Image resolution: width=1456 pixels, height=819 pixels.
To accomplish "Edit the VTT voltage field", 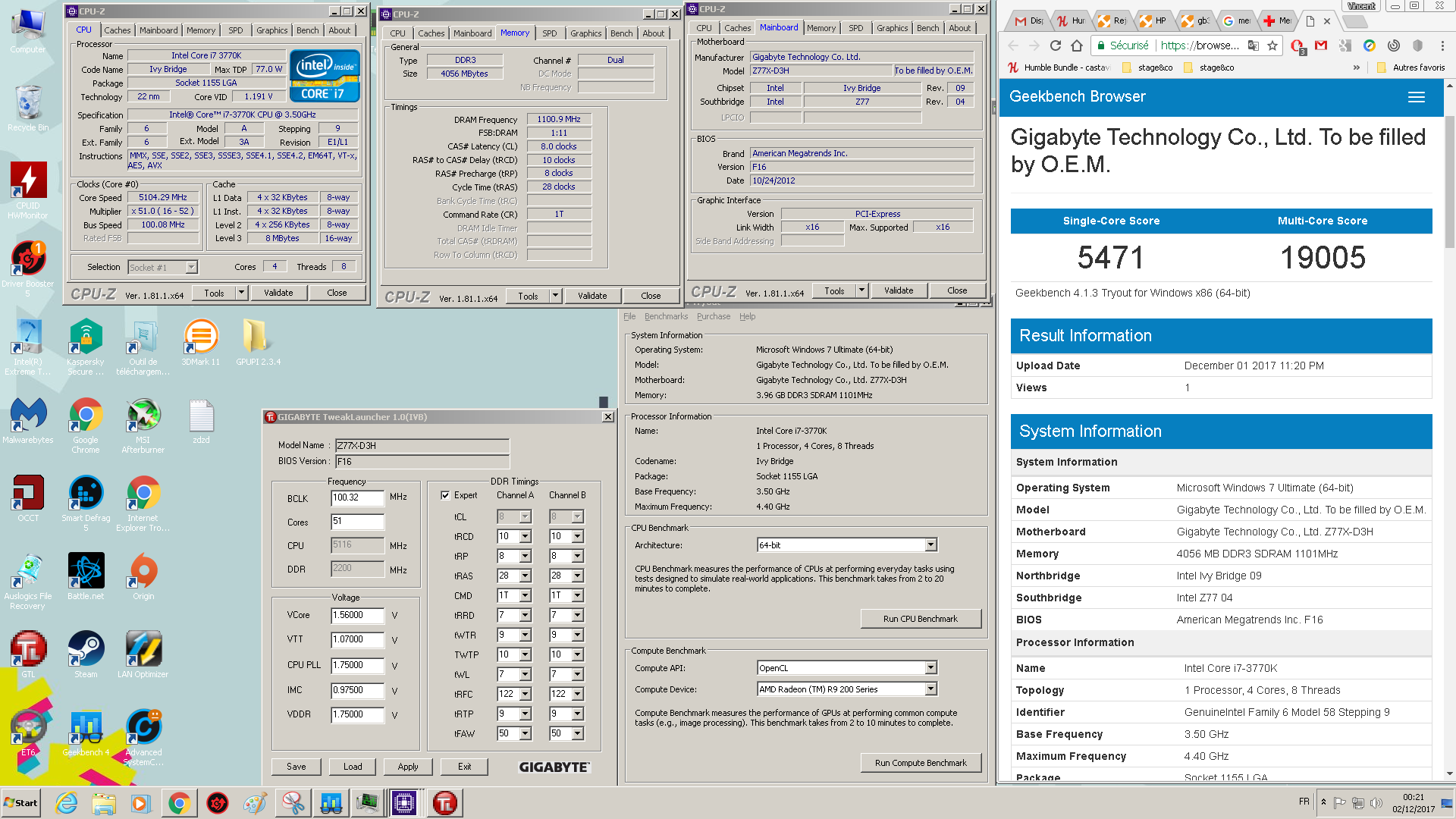I will 357,639.
